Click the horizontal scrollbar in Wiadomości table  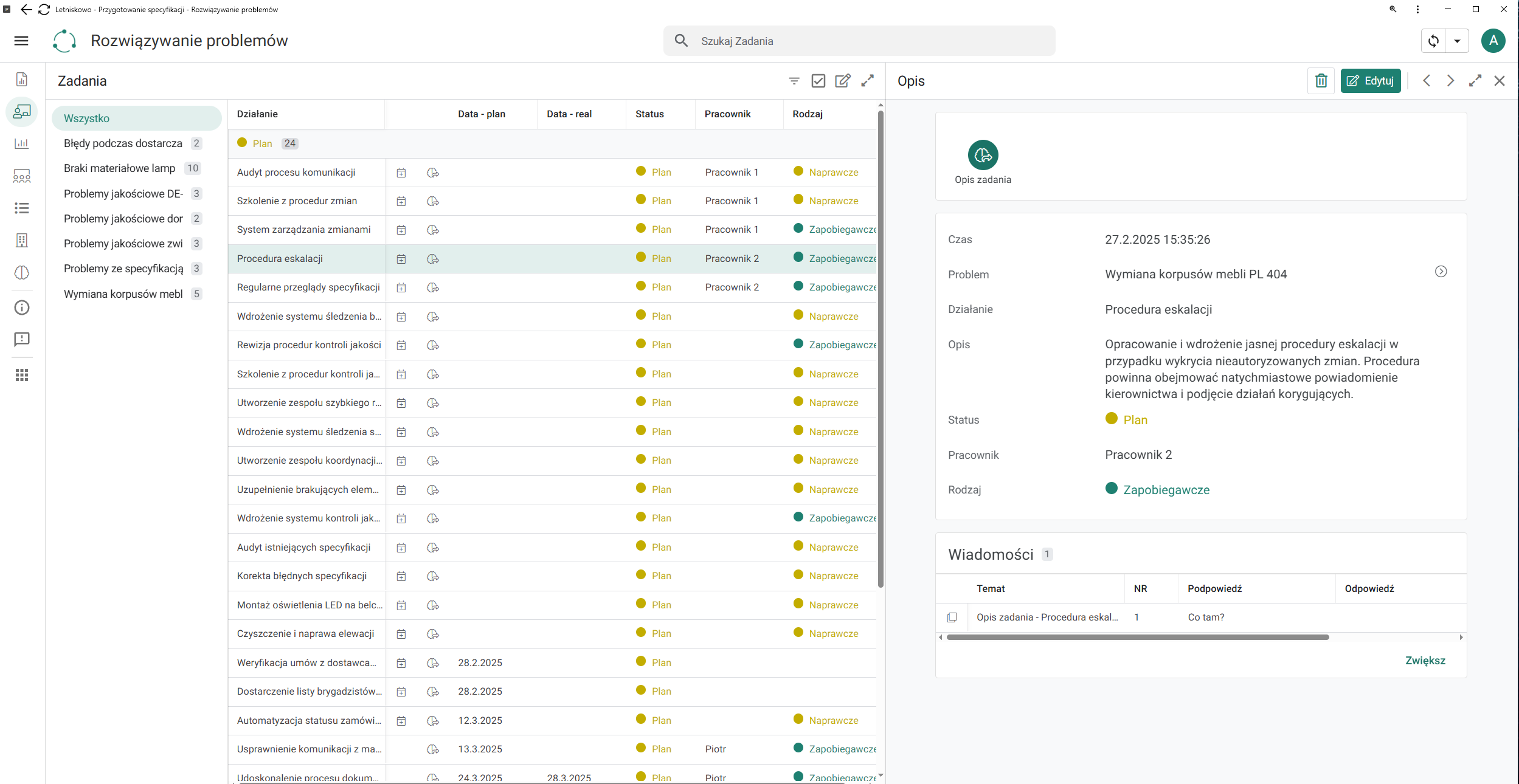[x=1137, y=638]
